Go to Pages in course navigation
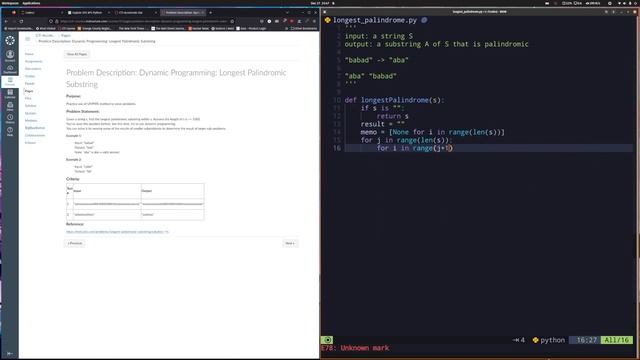The image size is (640, 360). (x=29, y=91)
